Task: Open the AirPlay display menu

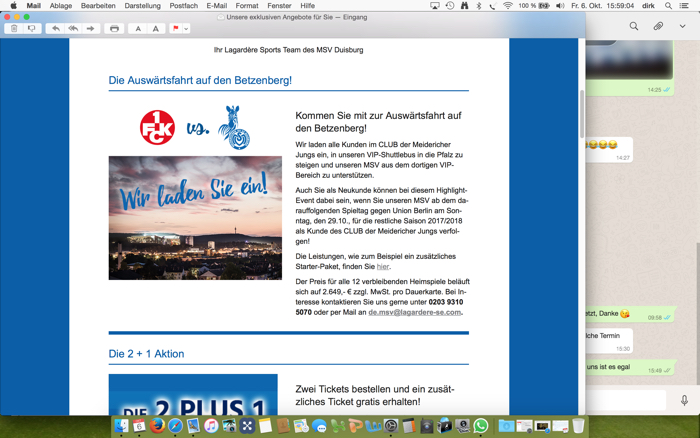Action: (435, 6)
